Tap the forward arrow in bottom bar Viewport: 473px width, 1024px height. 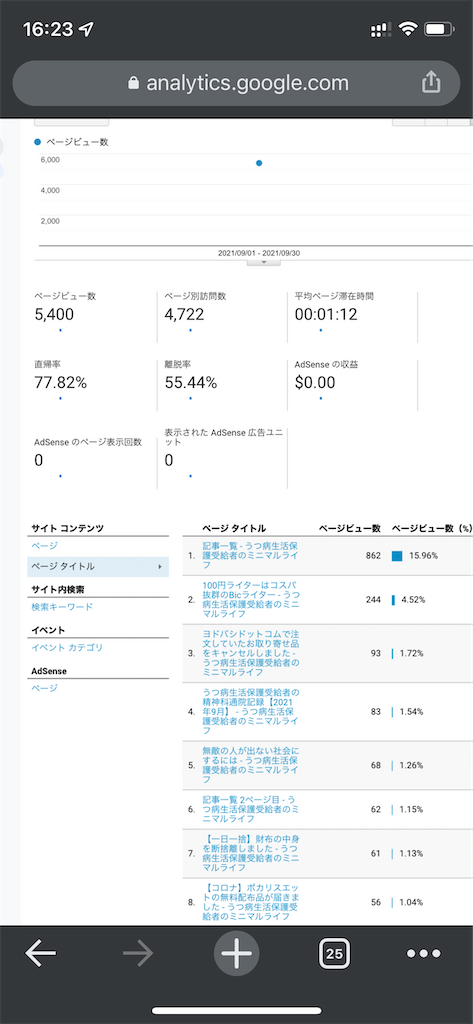pos(138,954)
